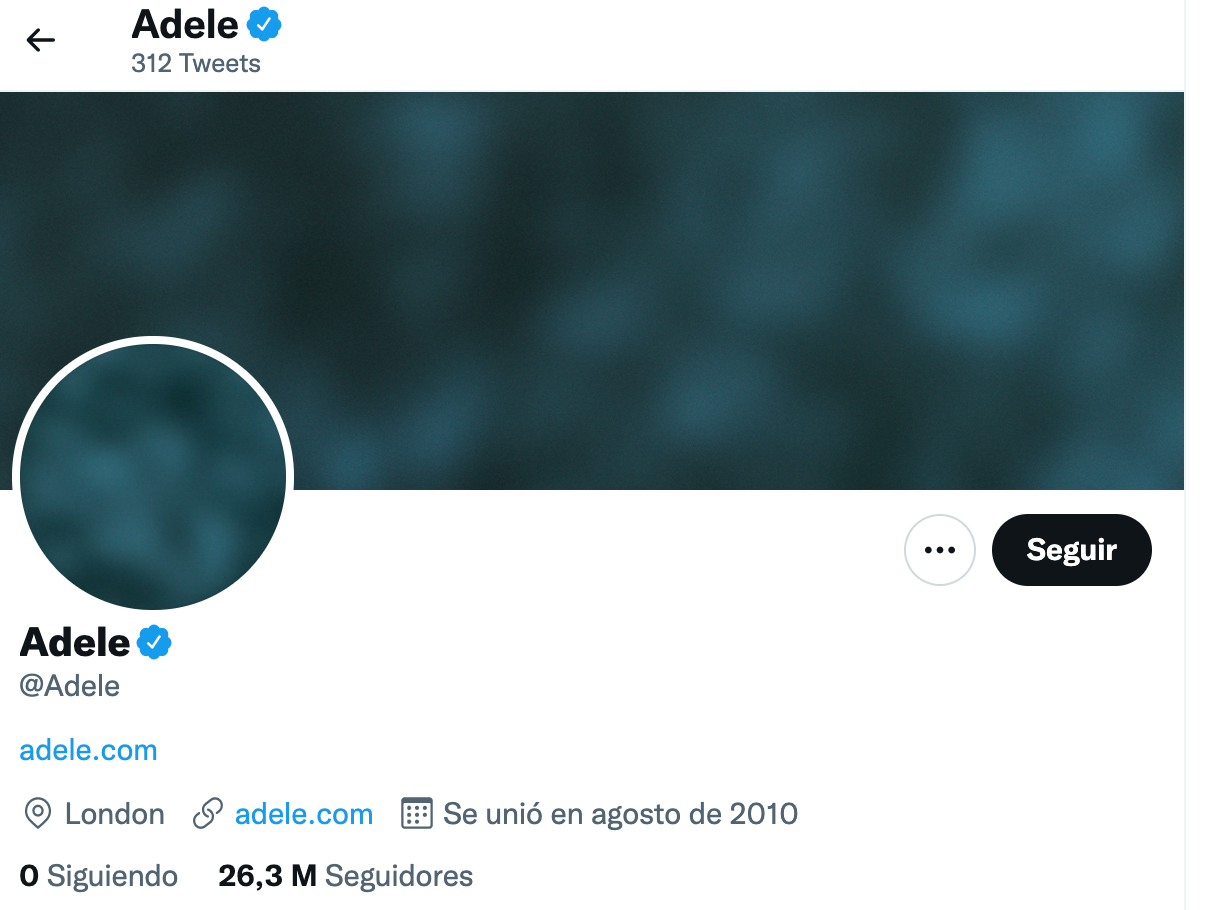Click the verified badge beside the profile name

(154, 642)
